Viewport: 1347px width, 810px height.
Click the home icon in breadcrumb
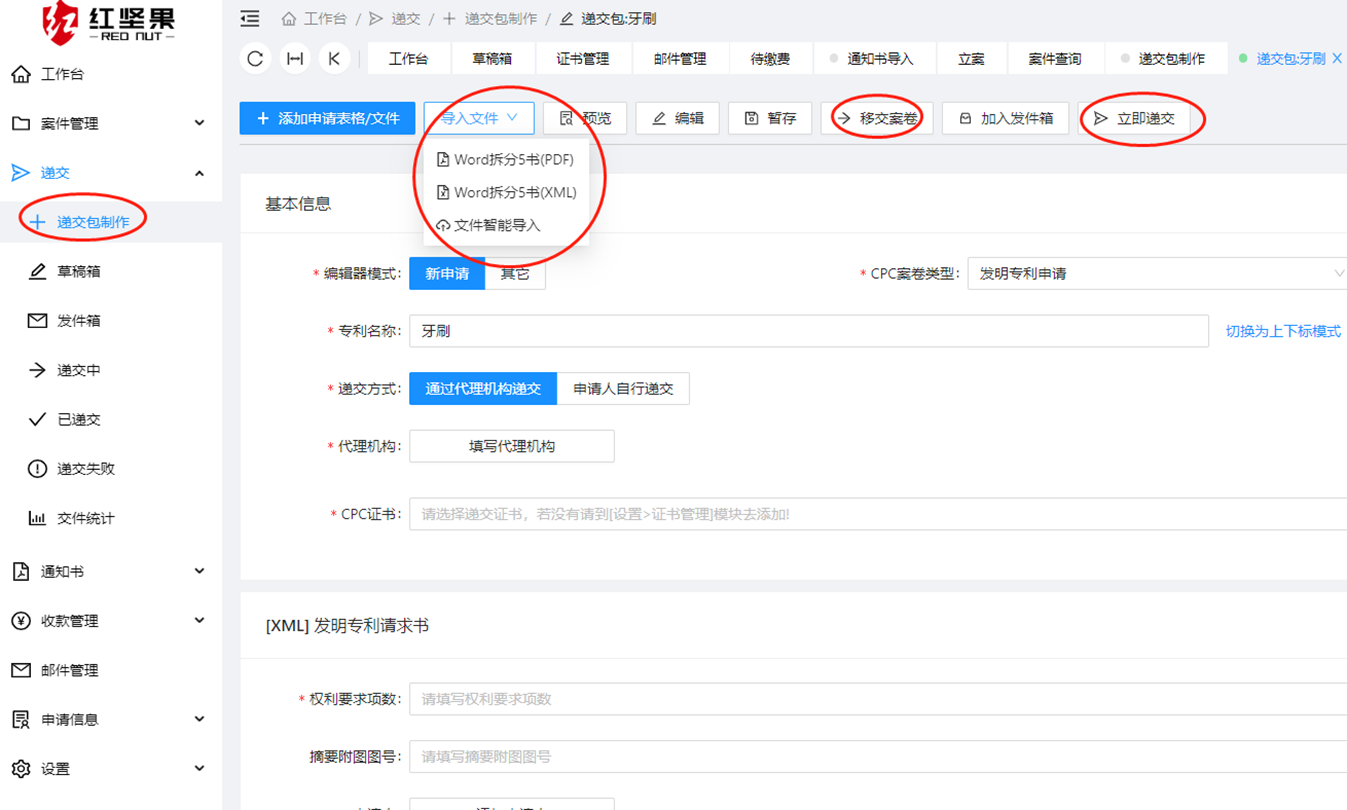coord(289,18)
